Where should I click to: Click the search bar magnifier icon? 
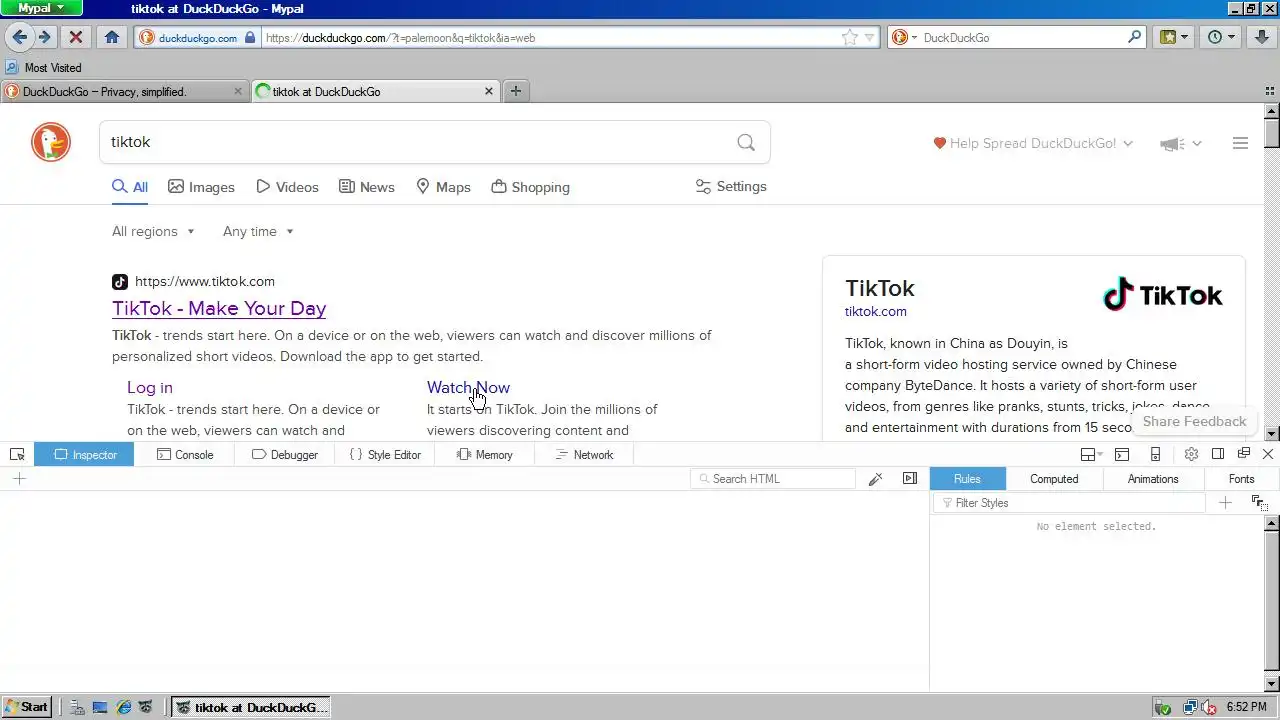pyautogui.click(x=1135, y=37)
